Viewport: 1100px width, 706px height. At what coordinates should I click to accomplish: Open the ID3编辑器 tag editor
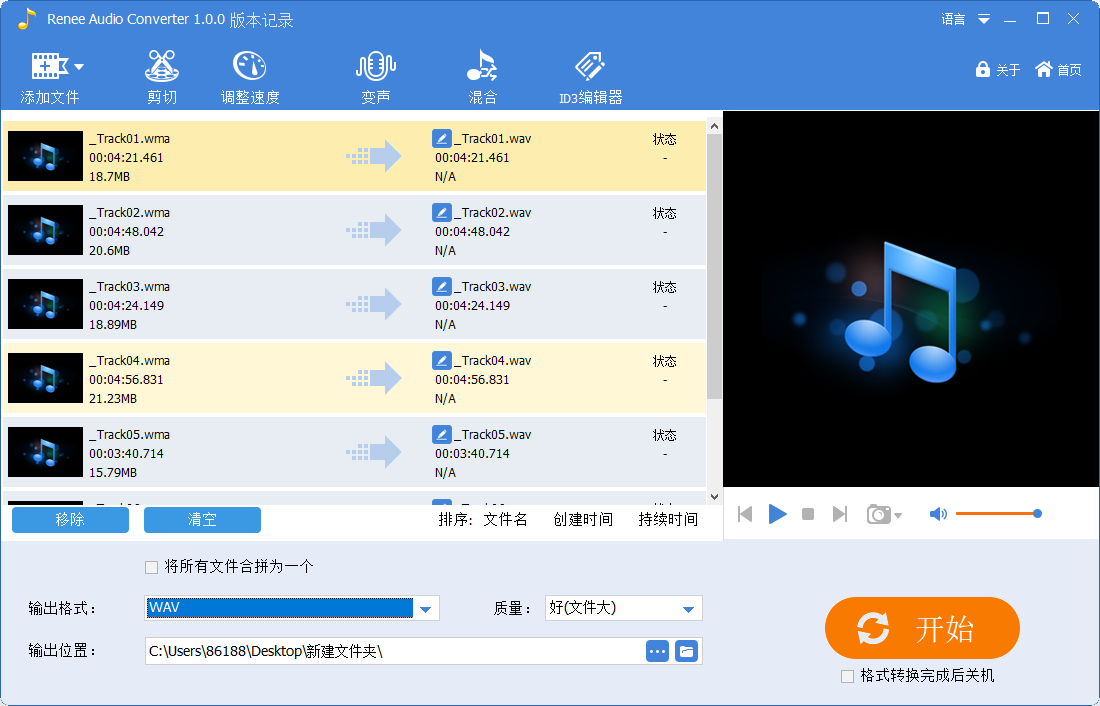tap(591, 77)
